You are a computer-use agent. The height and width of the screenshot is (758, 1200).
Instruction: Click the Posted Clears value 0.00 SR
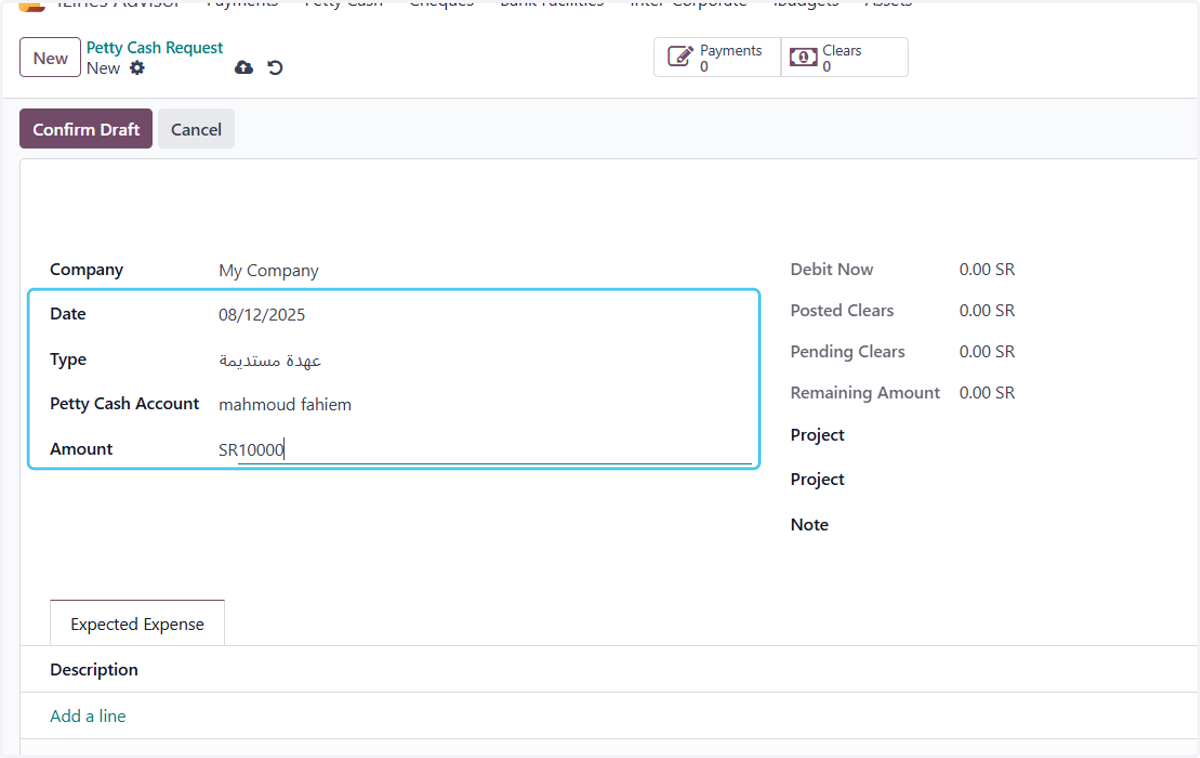tap(987, 311)
